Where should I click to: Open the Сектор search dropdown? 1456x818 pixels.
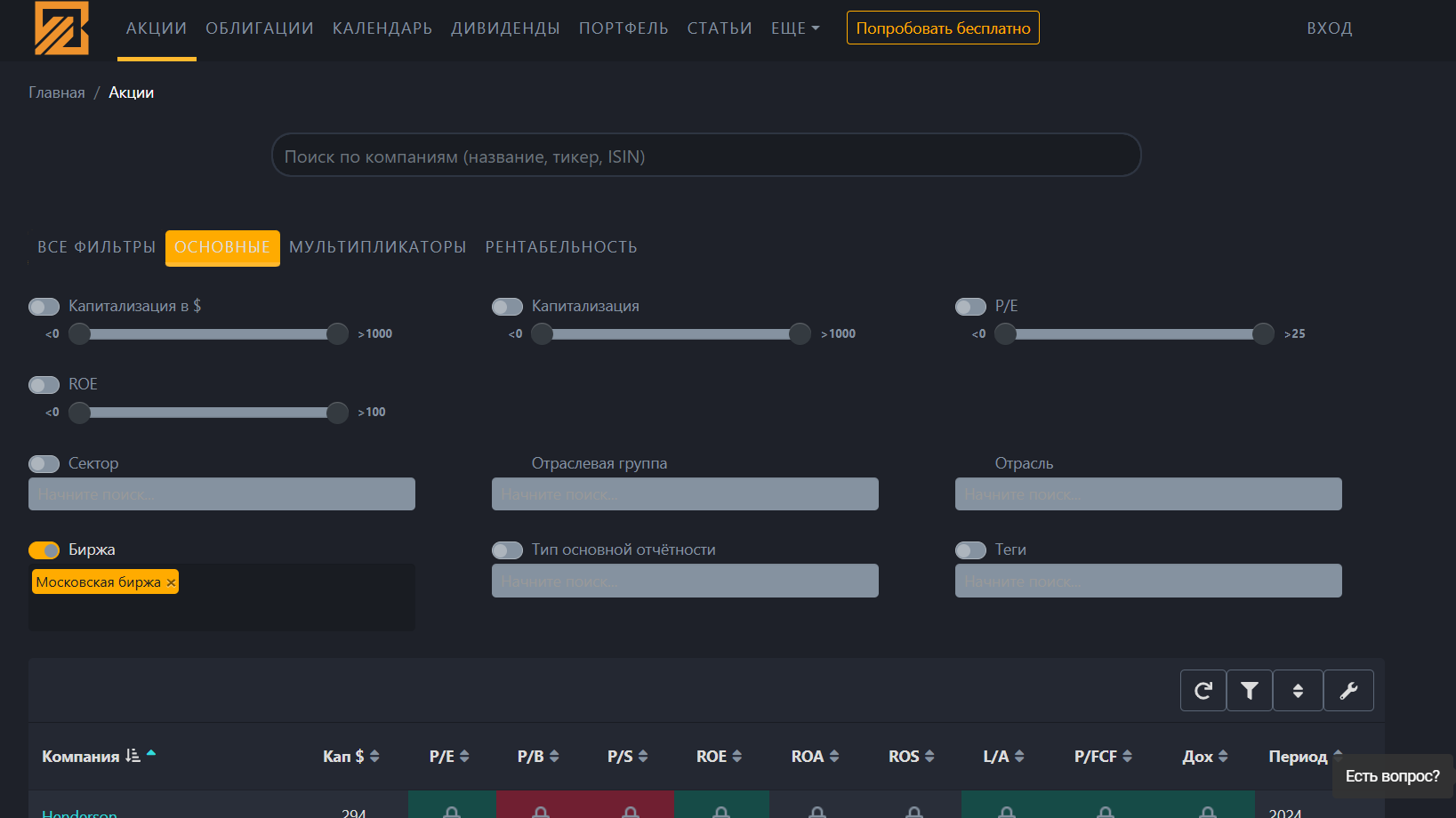221,494
